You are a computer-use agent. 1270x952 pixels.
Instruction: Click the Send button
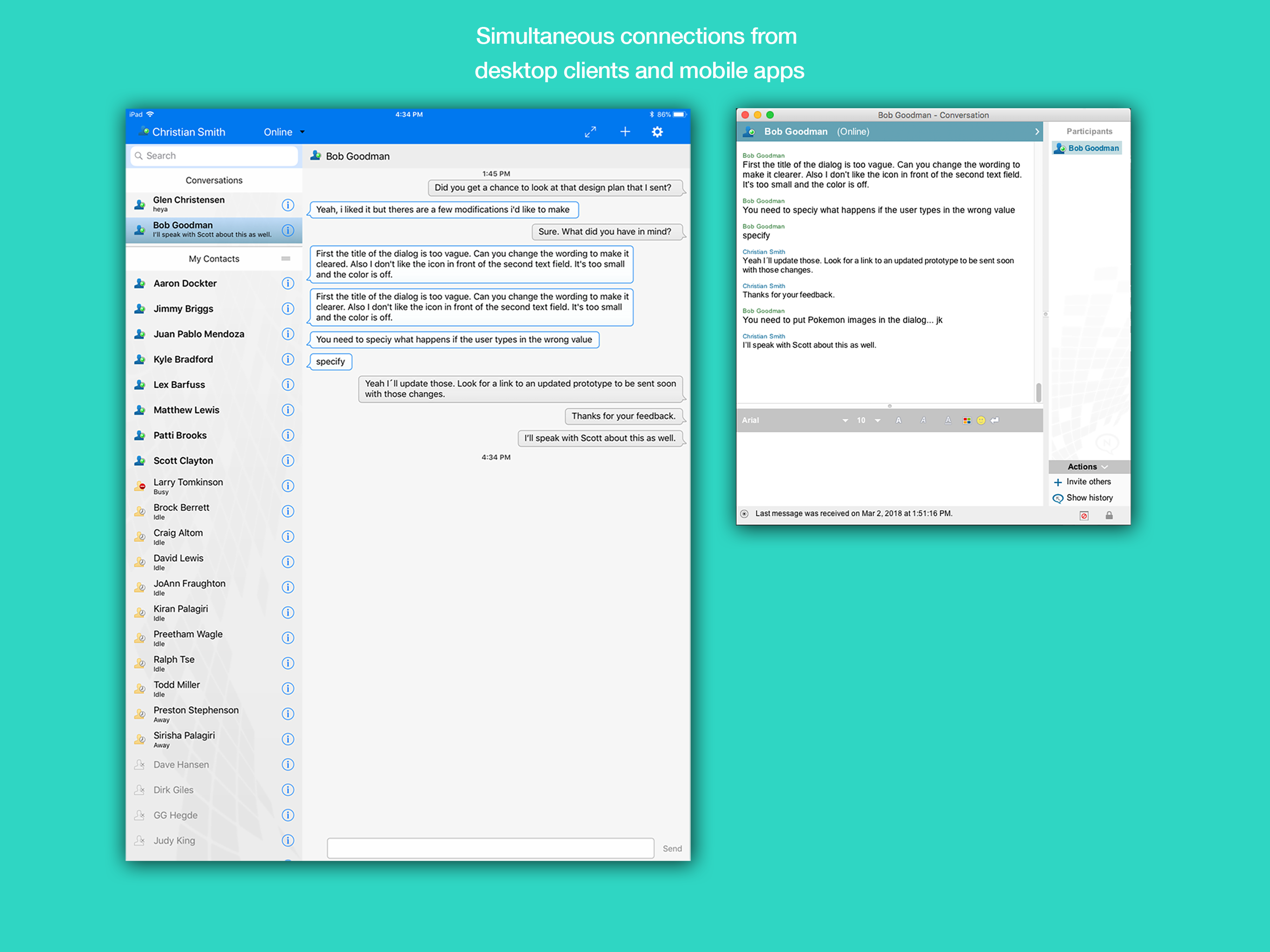point(672,849)
